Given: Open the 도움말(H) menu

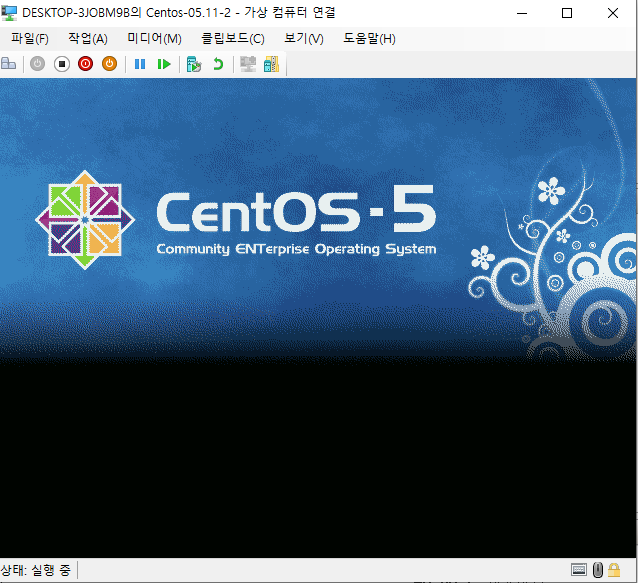Looking at the screenshot, I should coord(369,39).
